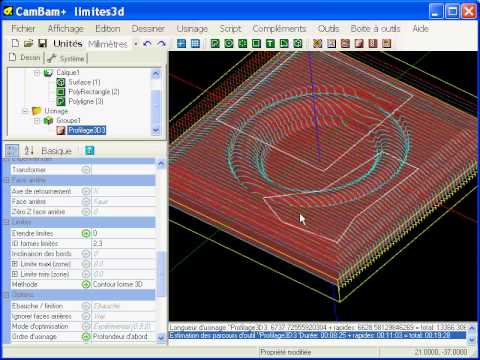Open the Edition menu
The width and height of the screenshot is (480, 360).
coord(108,29)
